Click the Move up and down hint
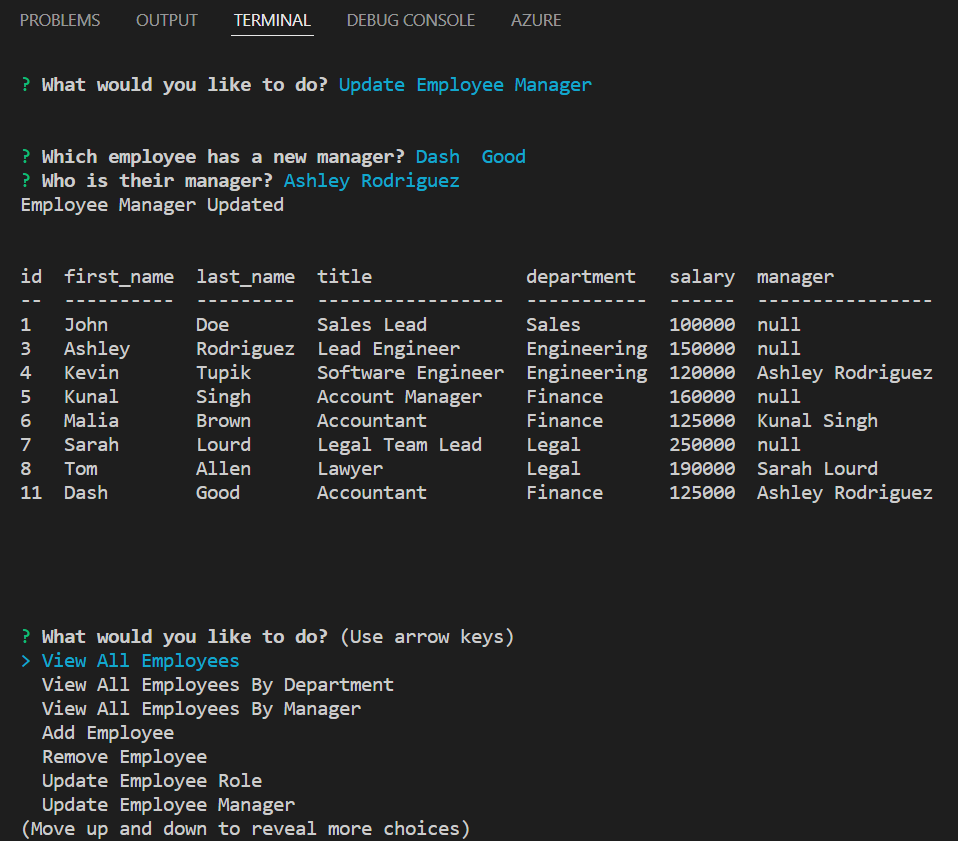Screen dimensions: 958x841 [246, 829]
